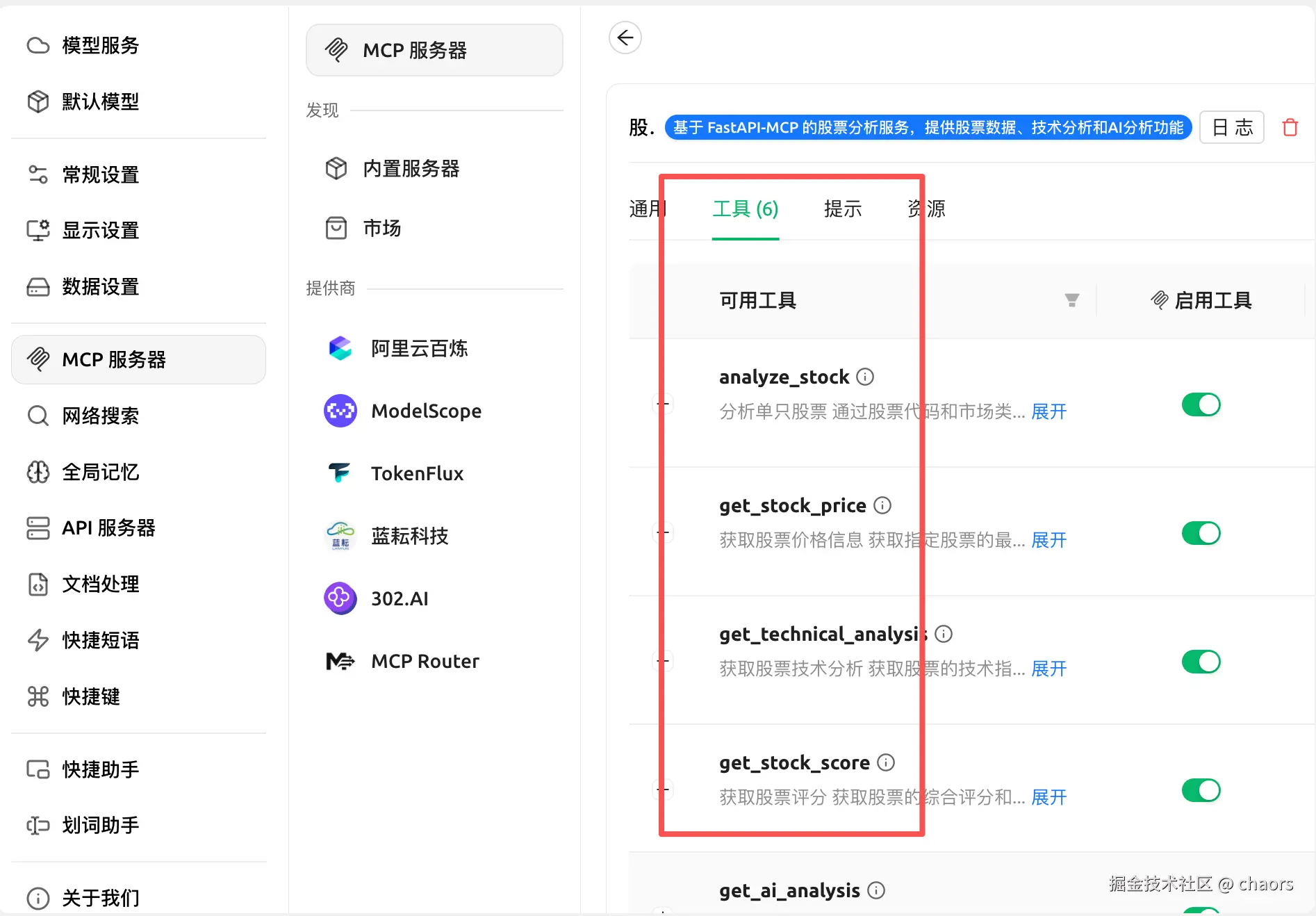Click the filter icon beside 可用工具
The height and width of the screenshot is (916, 1316).
[x=1072, y=300]
